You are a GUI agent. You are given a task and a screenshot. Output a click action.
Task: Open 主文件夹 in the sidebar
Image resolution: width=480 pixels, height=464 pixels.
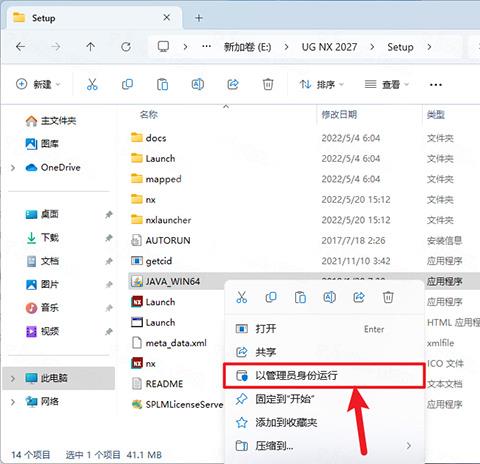[x=51, y=121]
